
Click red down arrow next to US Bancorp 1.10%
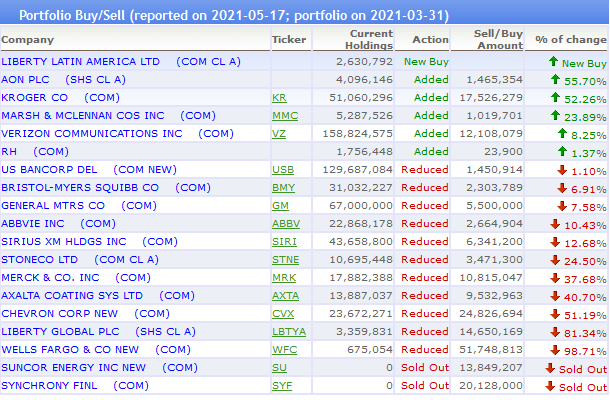click(562, 170)
